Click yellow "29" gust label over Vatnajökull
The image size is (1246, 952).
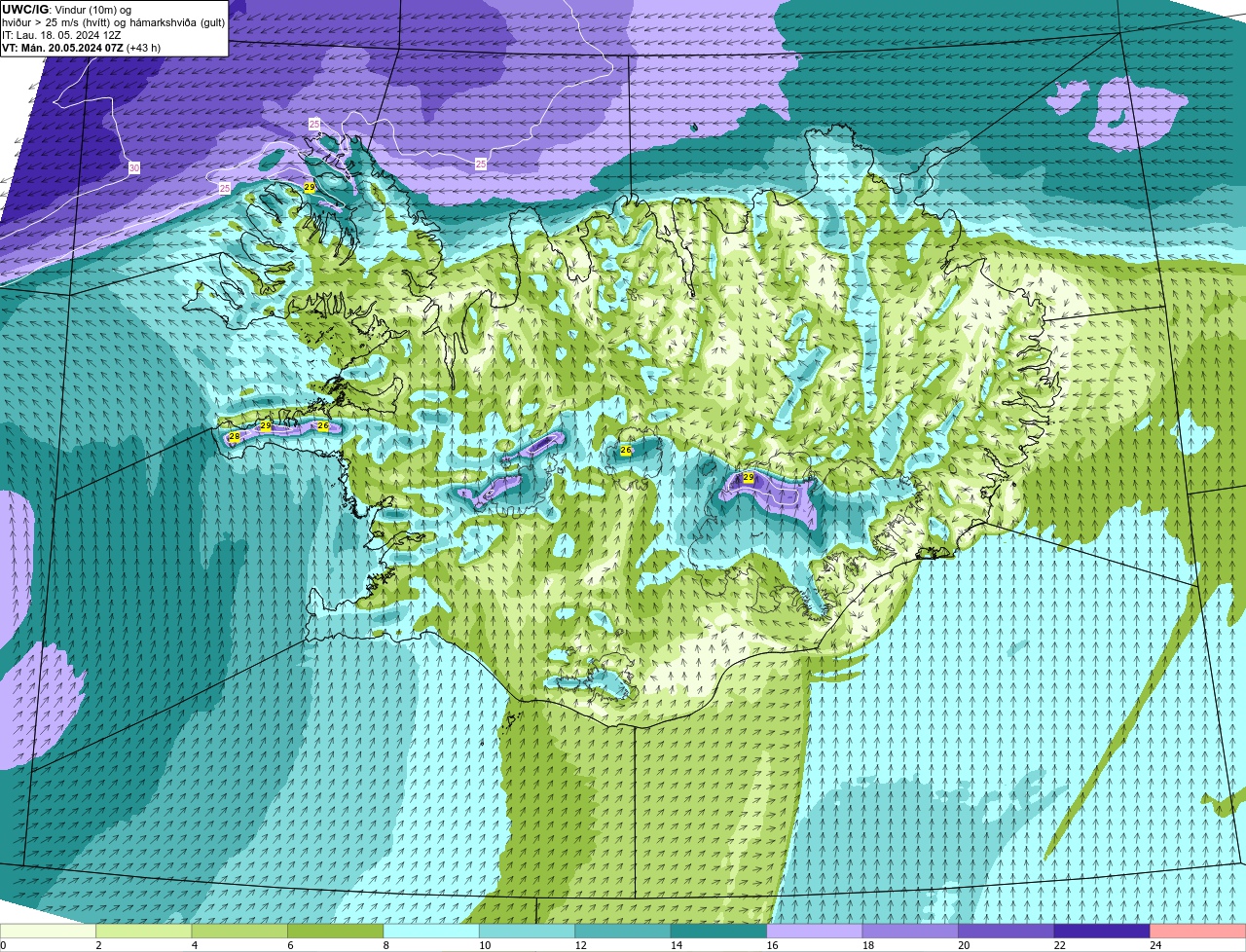tap(749, 478)
